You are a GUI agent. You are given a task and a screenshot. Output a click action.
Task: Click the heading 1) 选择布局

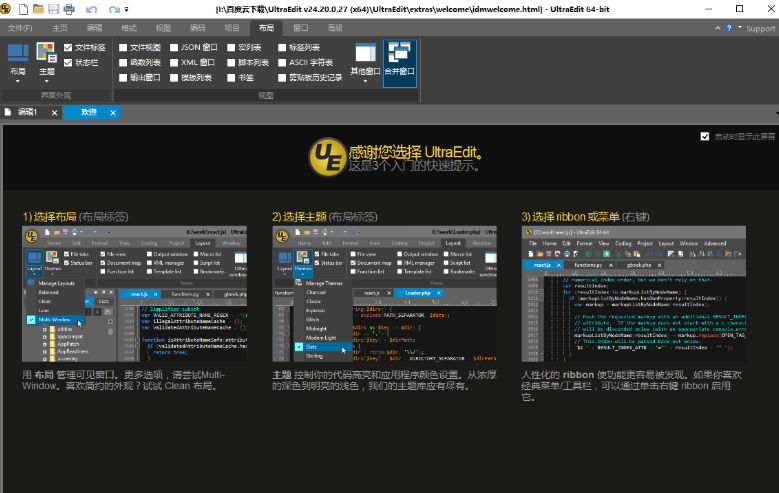(x=50, y=217)
